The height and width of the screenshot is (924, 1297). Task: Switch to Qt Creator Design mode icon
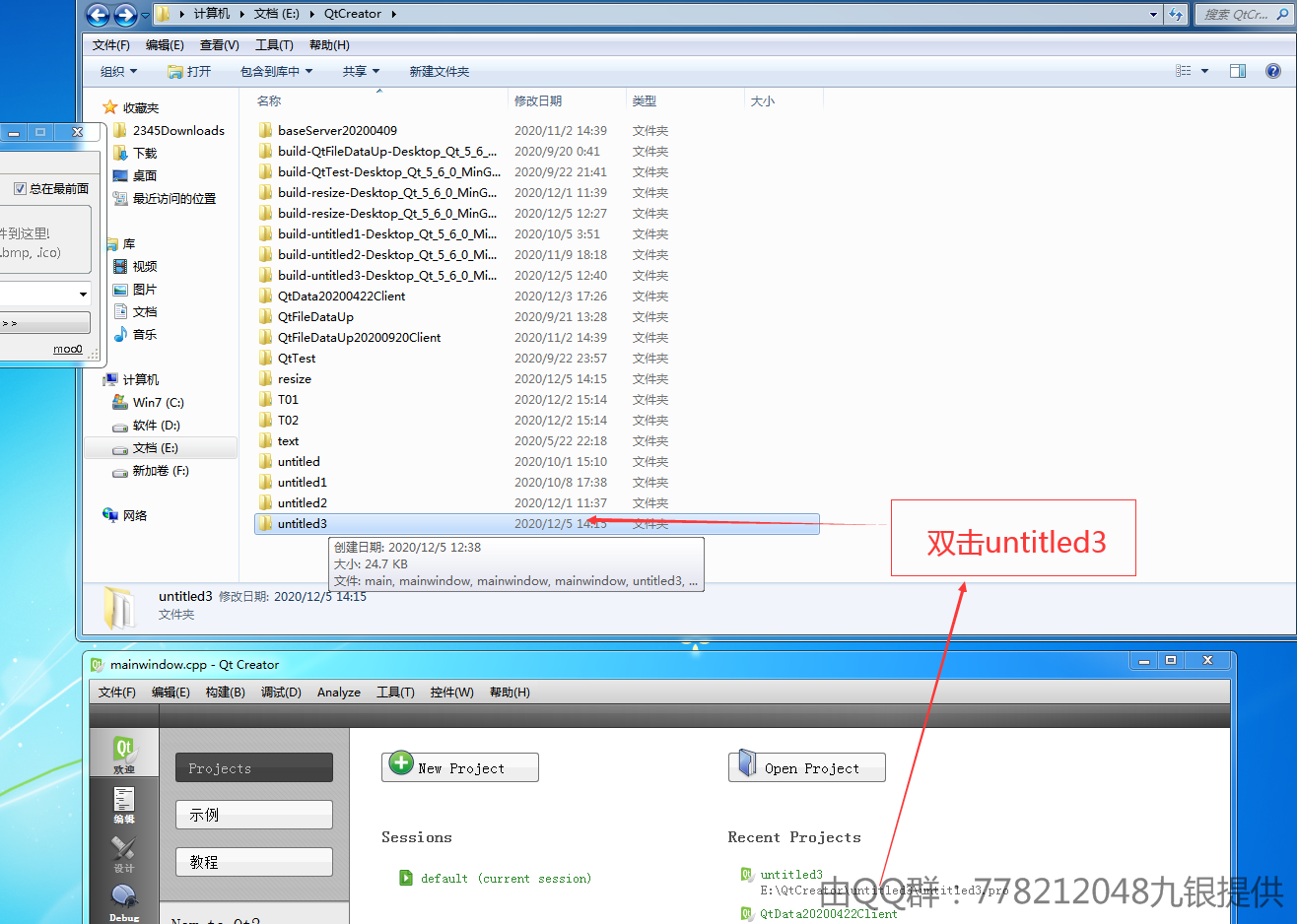coord(124,853)
